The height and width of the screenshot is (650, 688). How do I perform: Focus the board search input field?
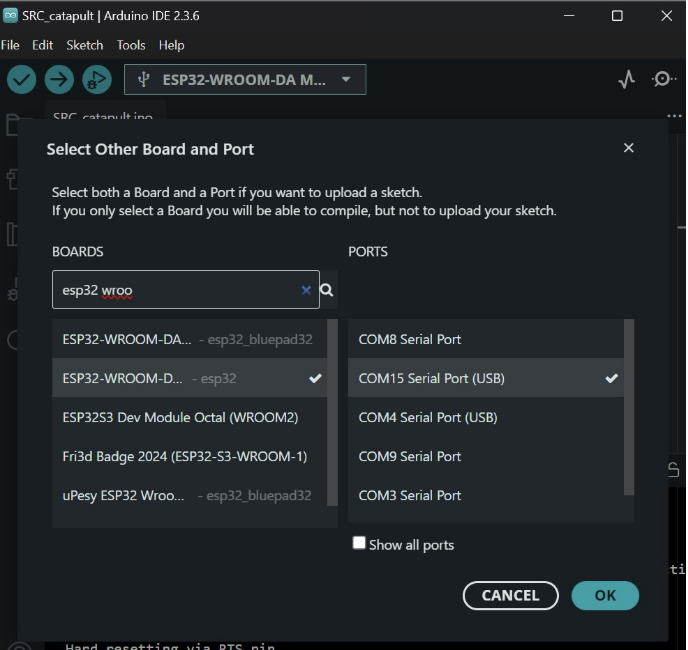point(175,290)
